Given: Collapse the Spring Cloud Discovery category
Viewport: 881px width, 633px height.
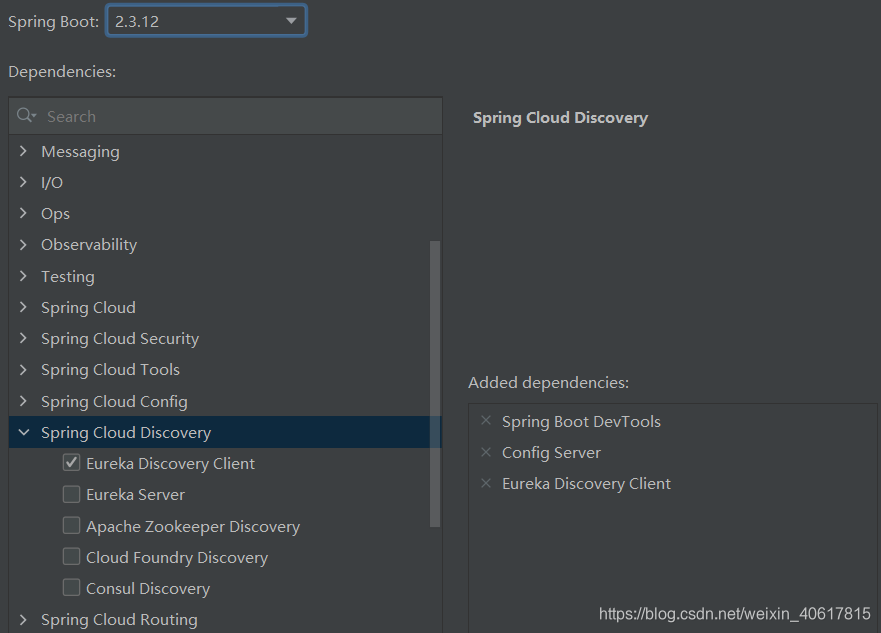Looking at the screenshot, I should [x=24, y=432].
